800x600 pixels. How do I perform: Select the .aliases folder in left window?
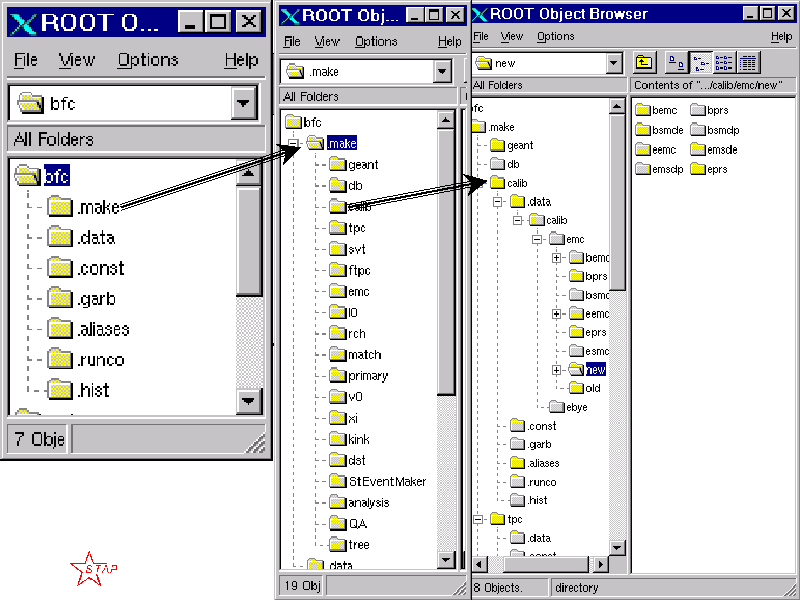pyautogui.click(x=102, y=329)
